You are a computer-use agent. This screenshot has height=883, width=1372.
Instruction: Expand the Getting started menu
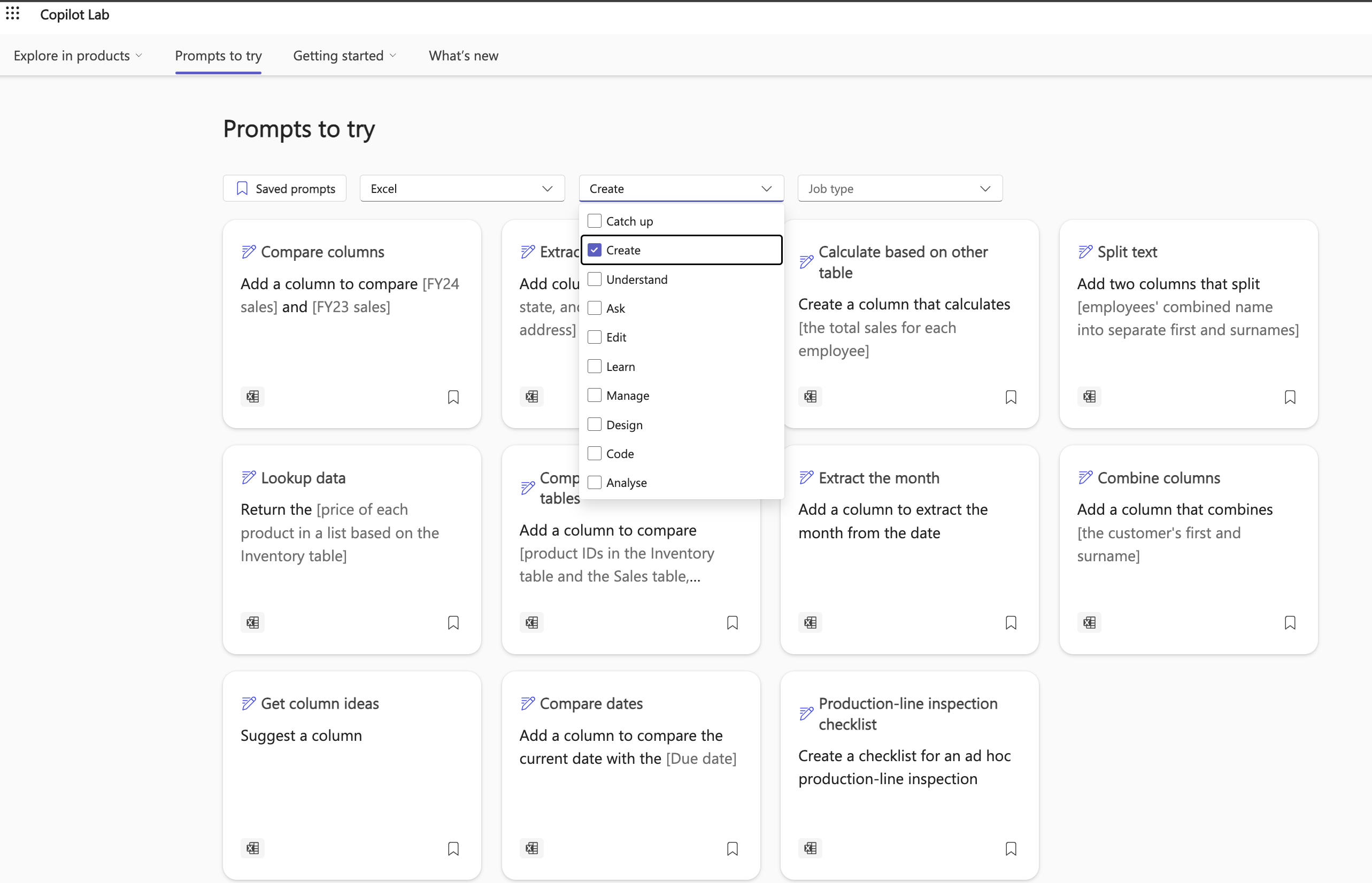(x=345, y=56)
